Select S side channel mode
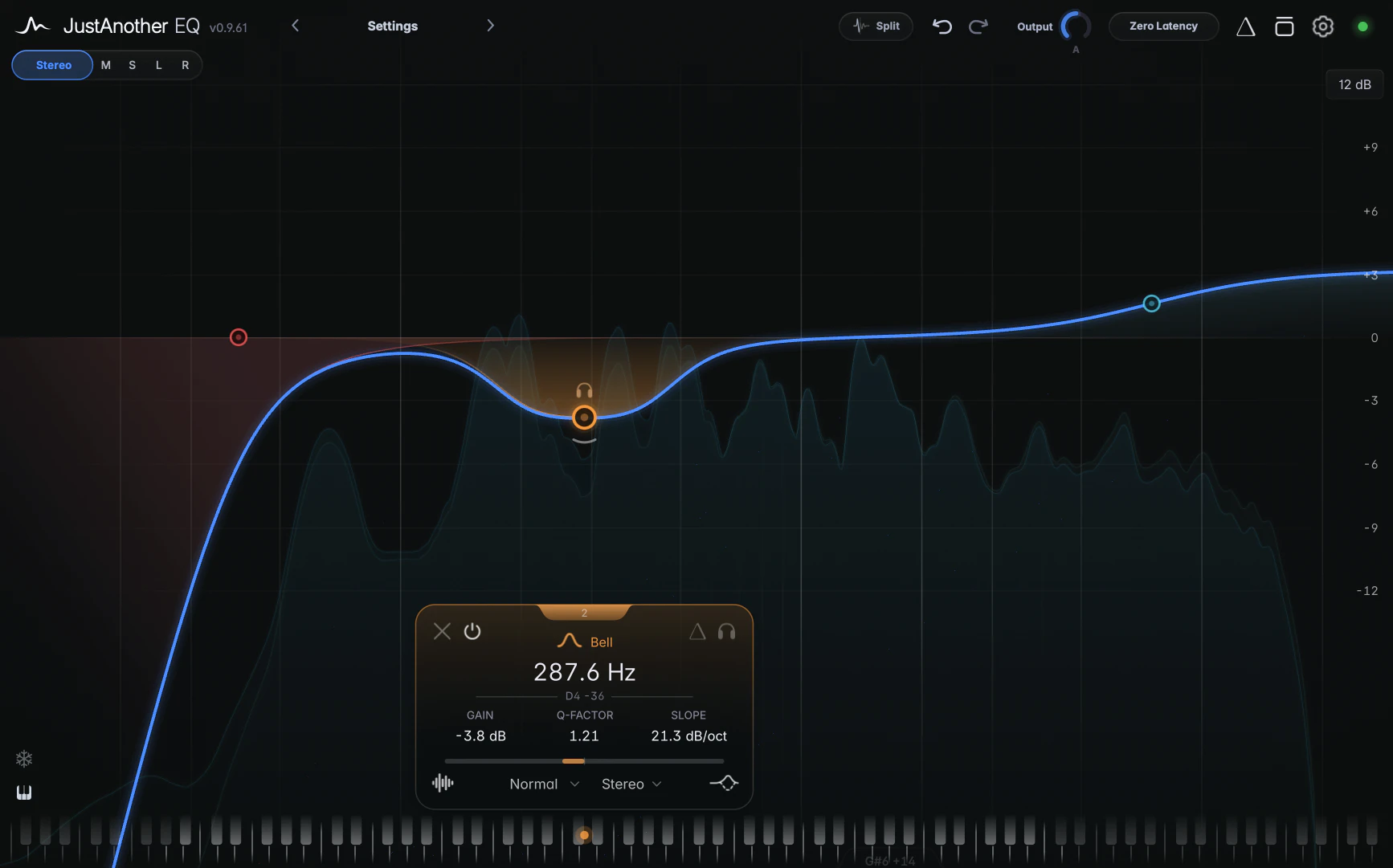 [133, 65]
